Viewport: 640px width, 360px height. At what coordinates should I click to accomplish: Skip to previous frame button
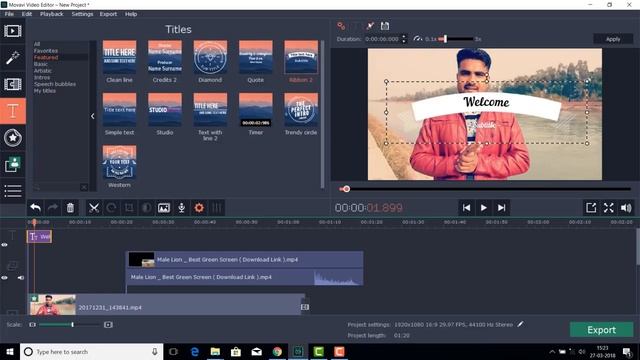coord(466,208)
